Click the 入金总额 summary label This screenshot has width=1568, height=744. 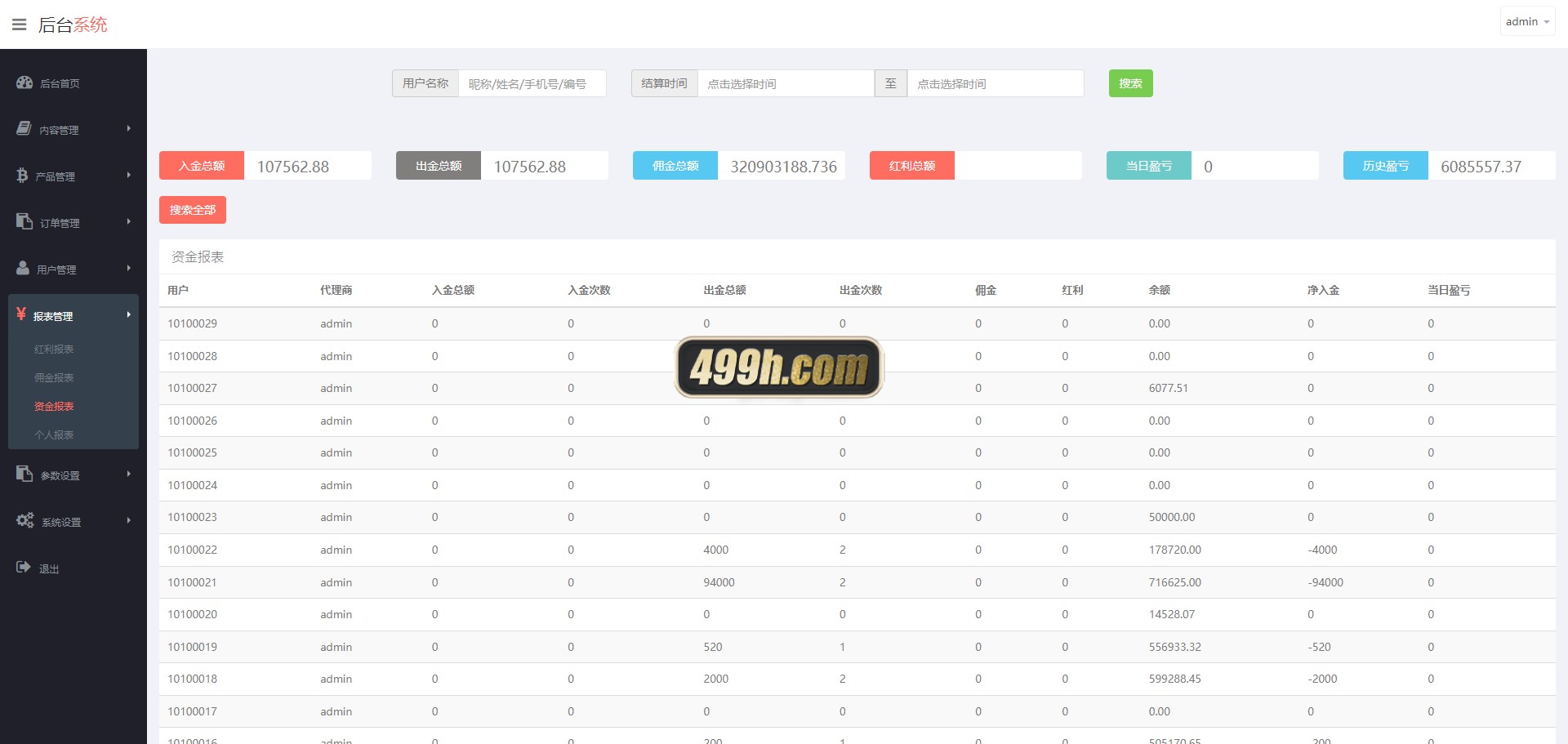click(x=202, y=166)
